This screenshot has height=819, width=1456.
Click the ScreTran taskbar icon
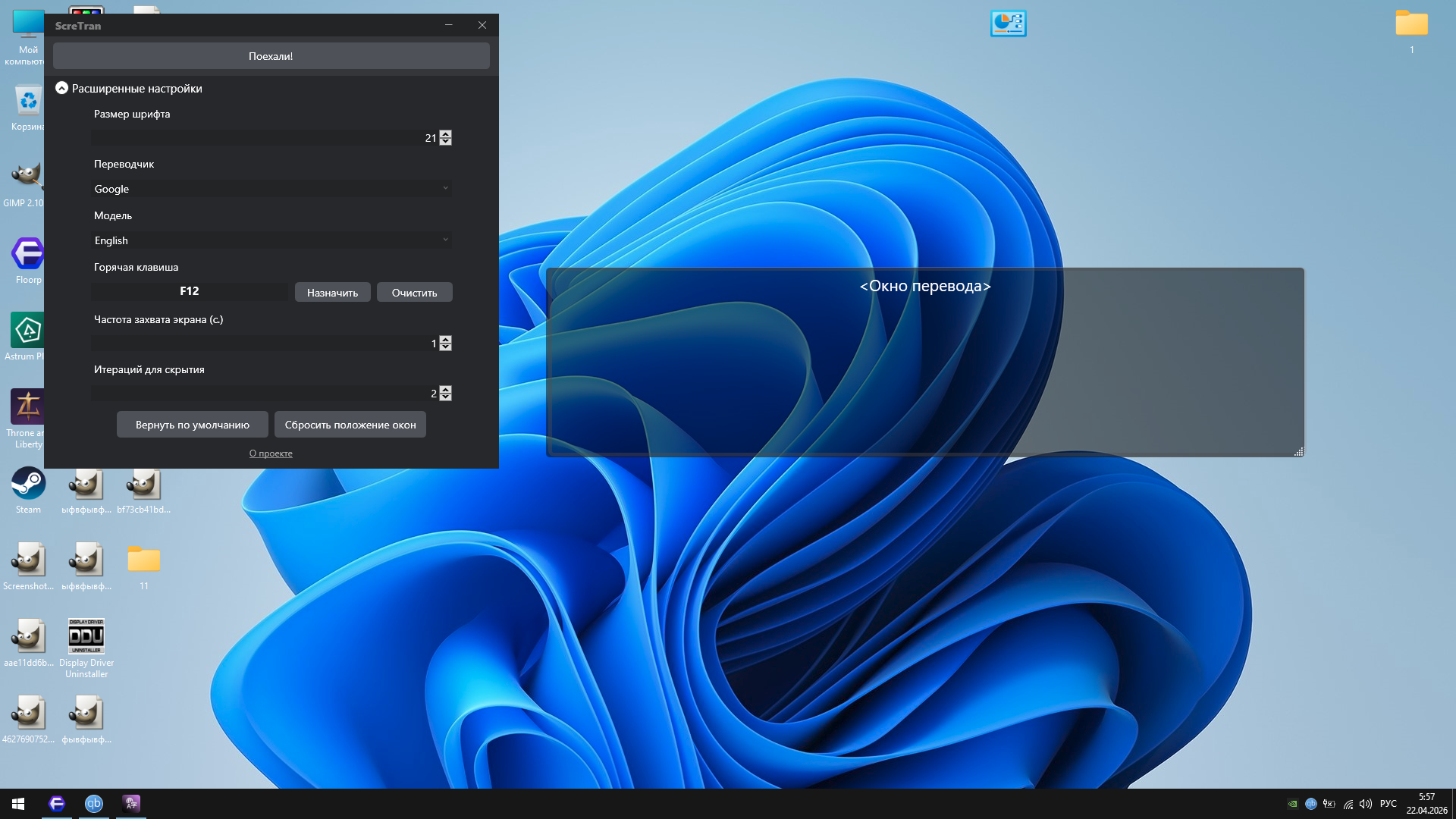[131, 804]
